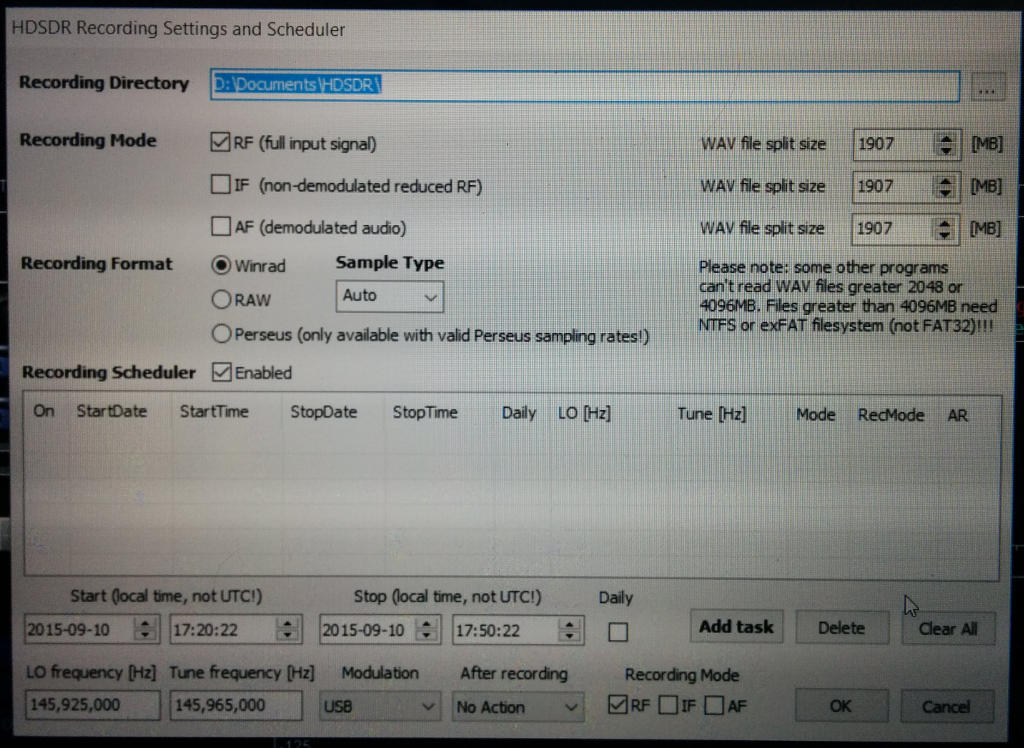Click the LO [Hz] column header
This screenshot has width=1024, height=748.
[584, 414]
